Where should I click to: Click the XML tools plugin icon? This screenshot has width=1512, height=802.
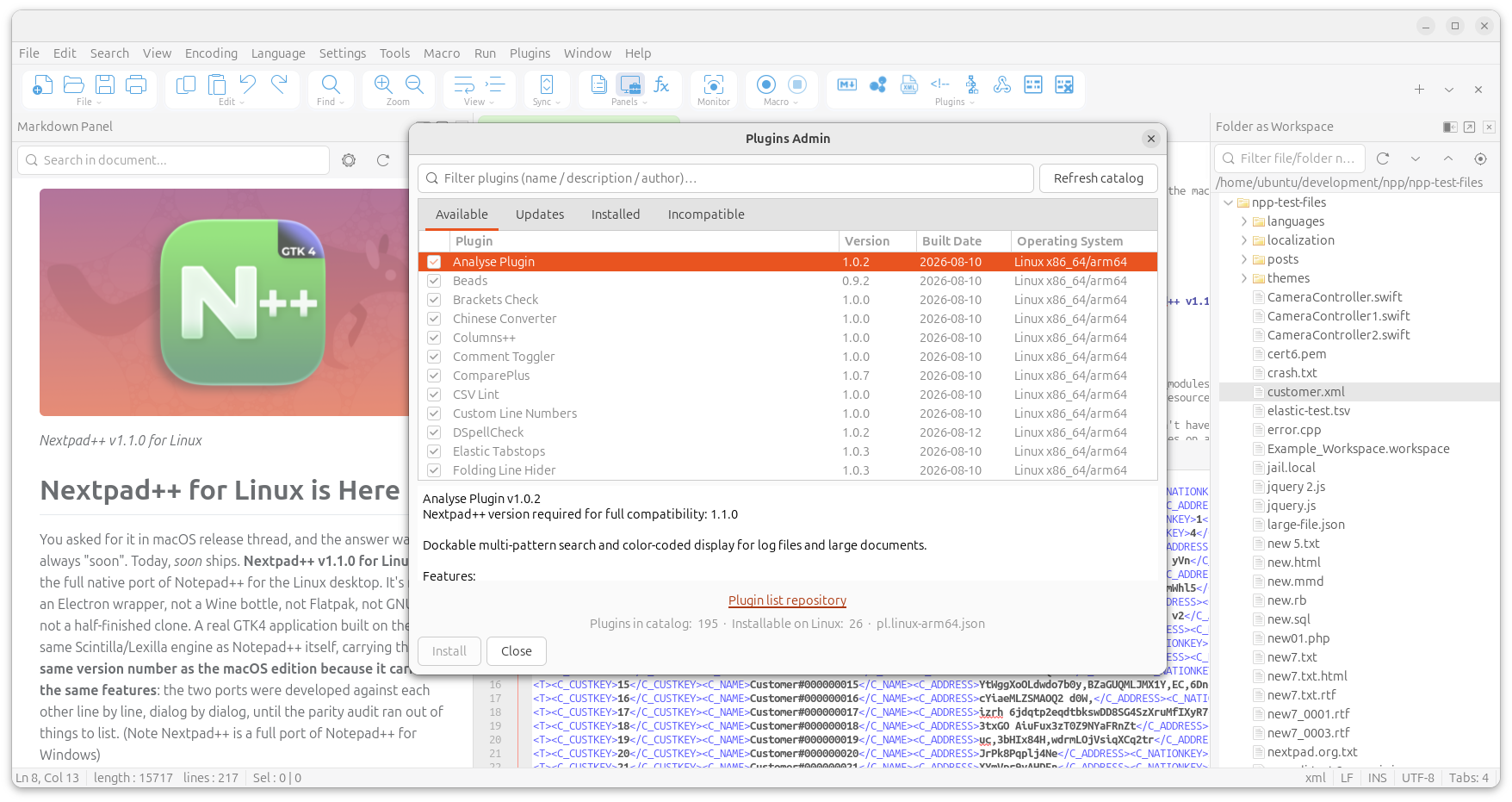[909, 84]
